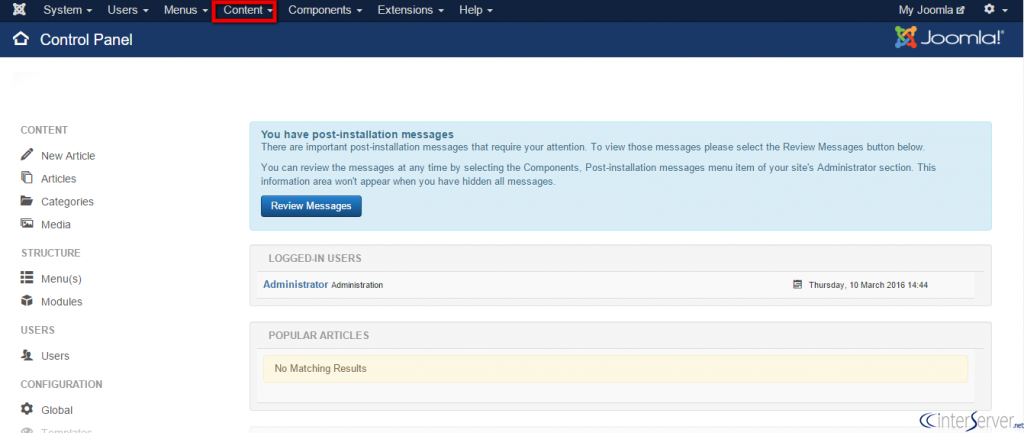1024x433 pixels.
Task: Click the CONFIGURATION section label
Action: point(61,384)
